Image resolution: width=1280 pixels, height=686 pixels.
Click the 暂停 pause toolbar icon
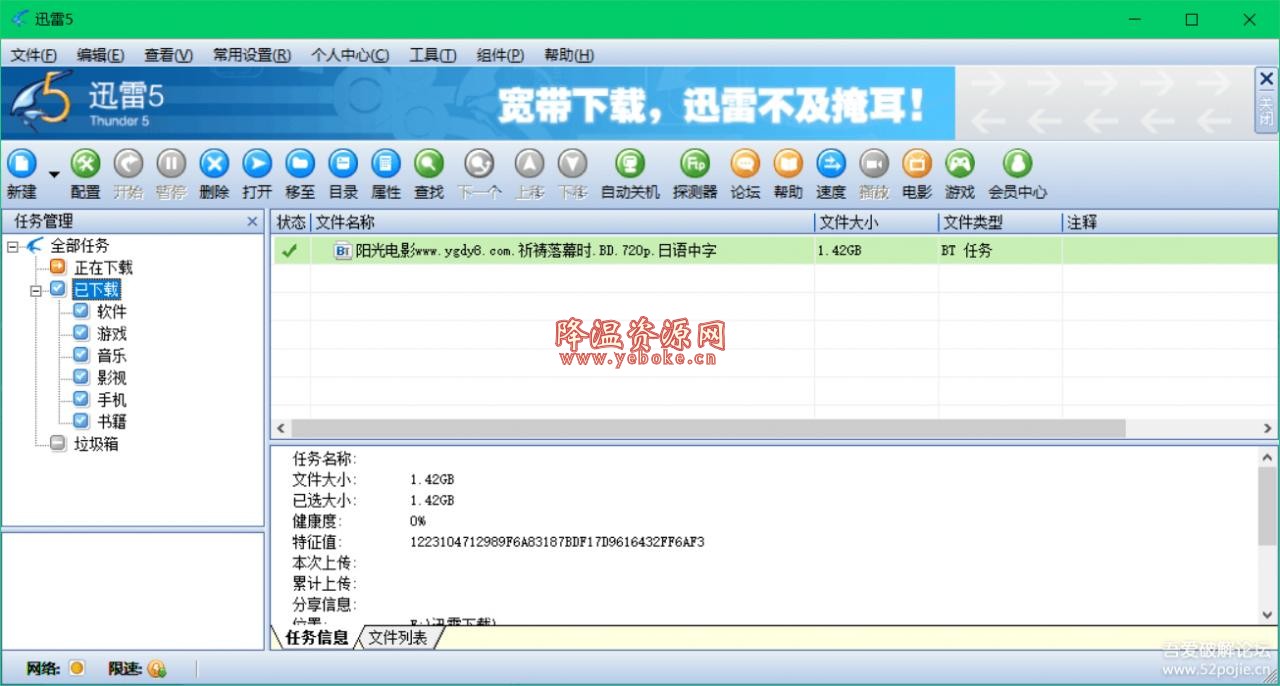tap(171, 163)
